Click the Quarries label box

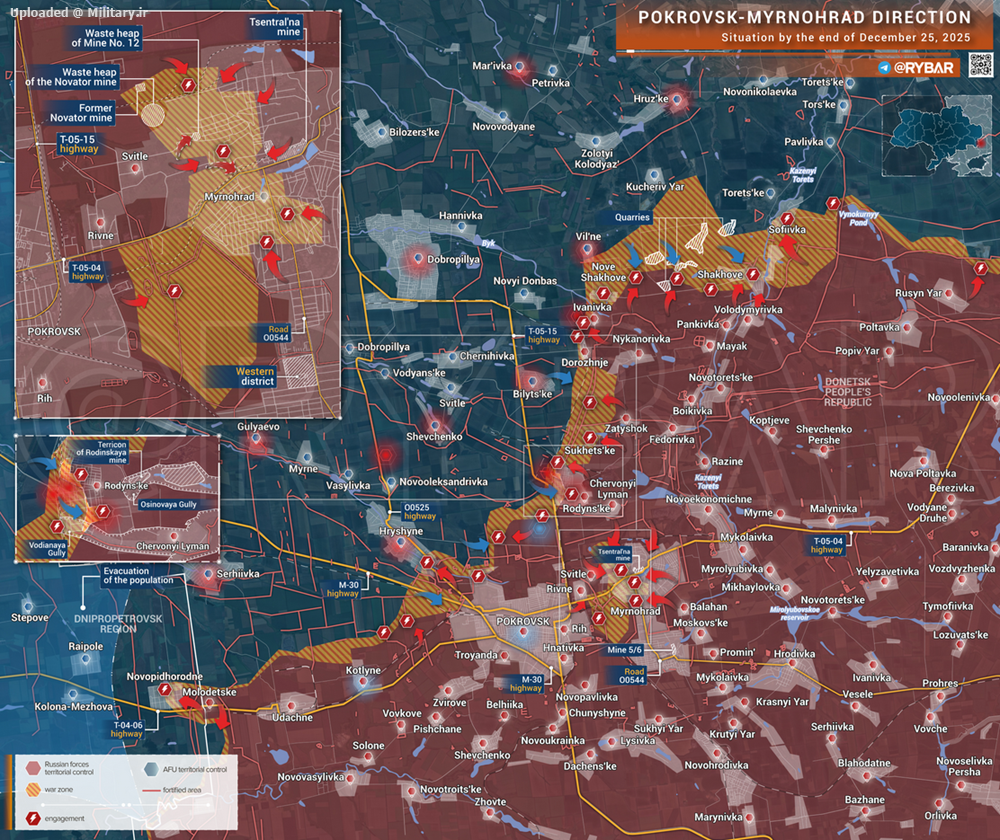633,217
